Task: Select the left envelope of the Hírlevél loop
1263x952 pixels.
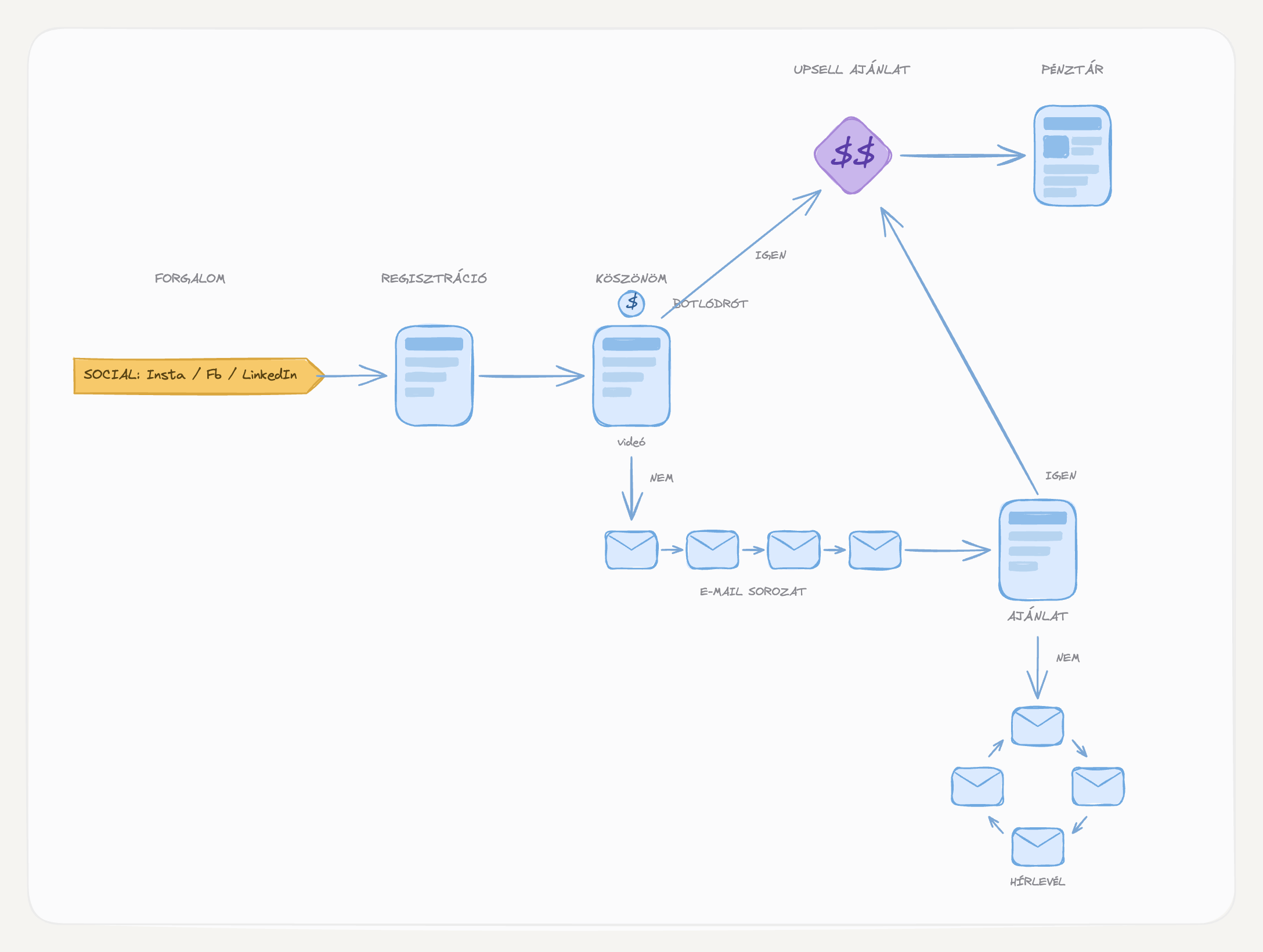Action: 977,786
